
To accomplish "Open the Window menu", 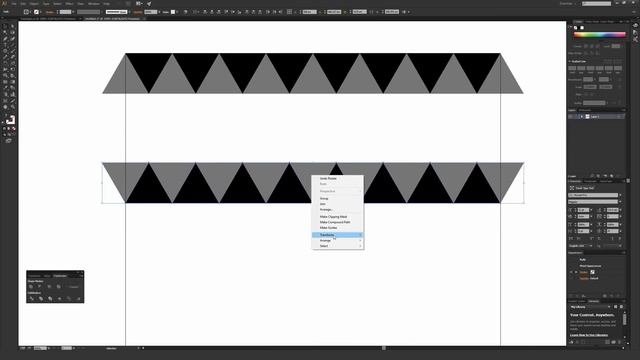I will click(x=93, y=4).
